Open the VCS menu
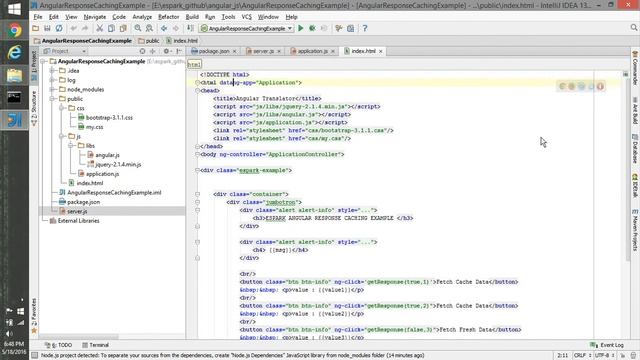 point(247,17)
